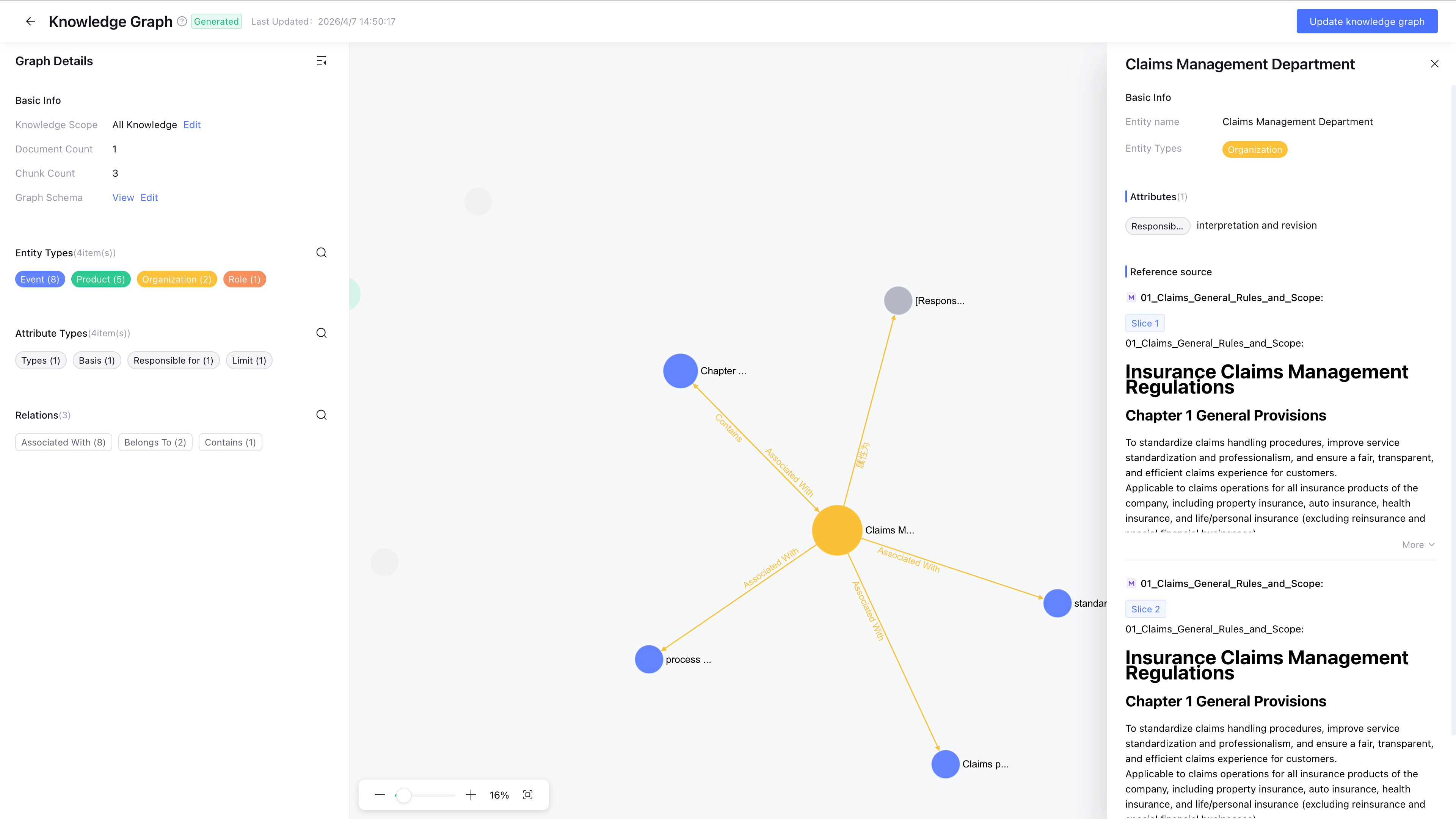The width and height of the screenshot is (1456, 819).
Task: Open the Slice 1 reference tag
Action: tap(1145, 323)
